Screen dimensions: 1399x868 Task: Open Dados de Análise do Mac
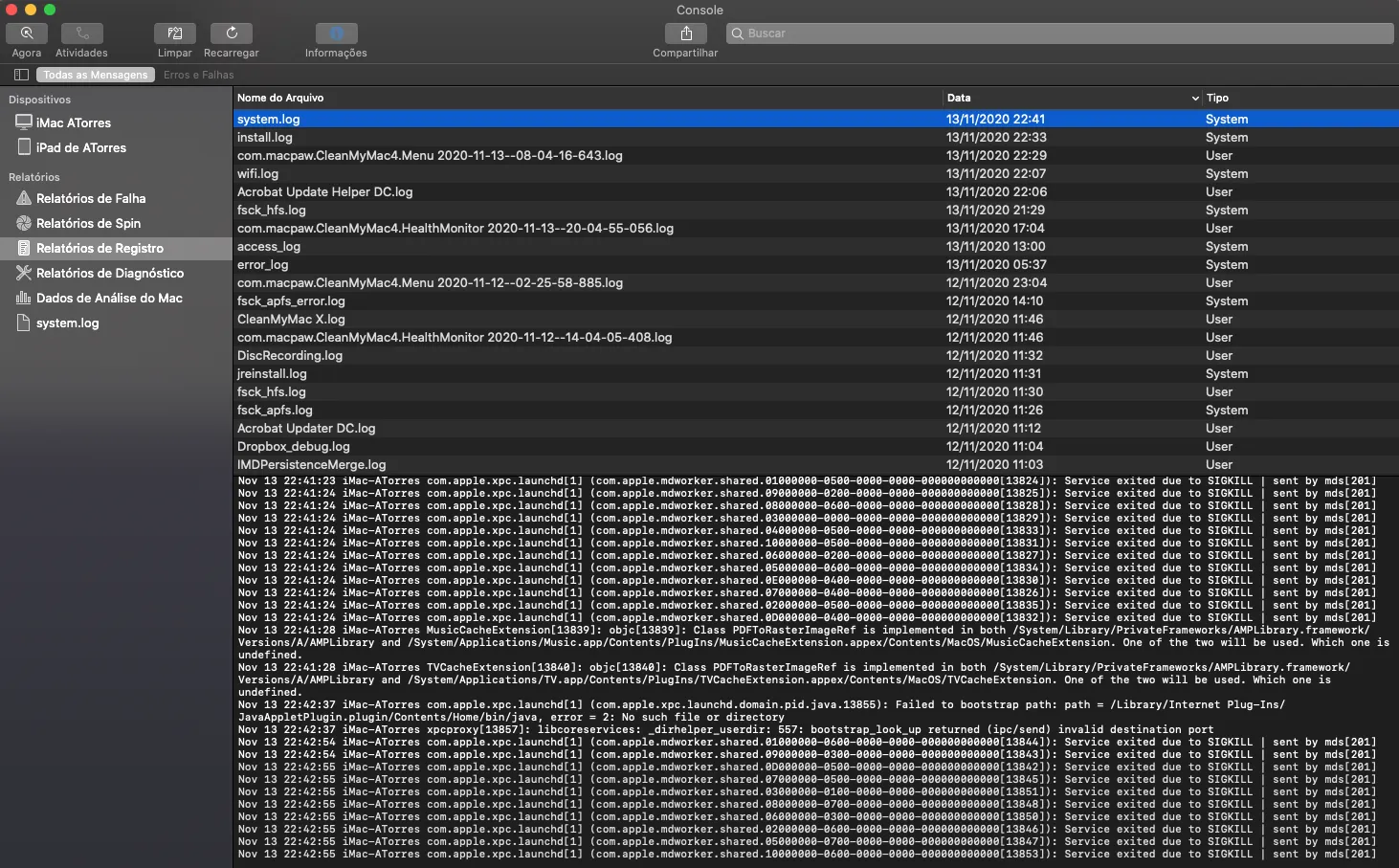pos(109,298)
